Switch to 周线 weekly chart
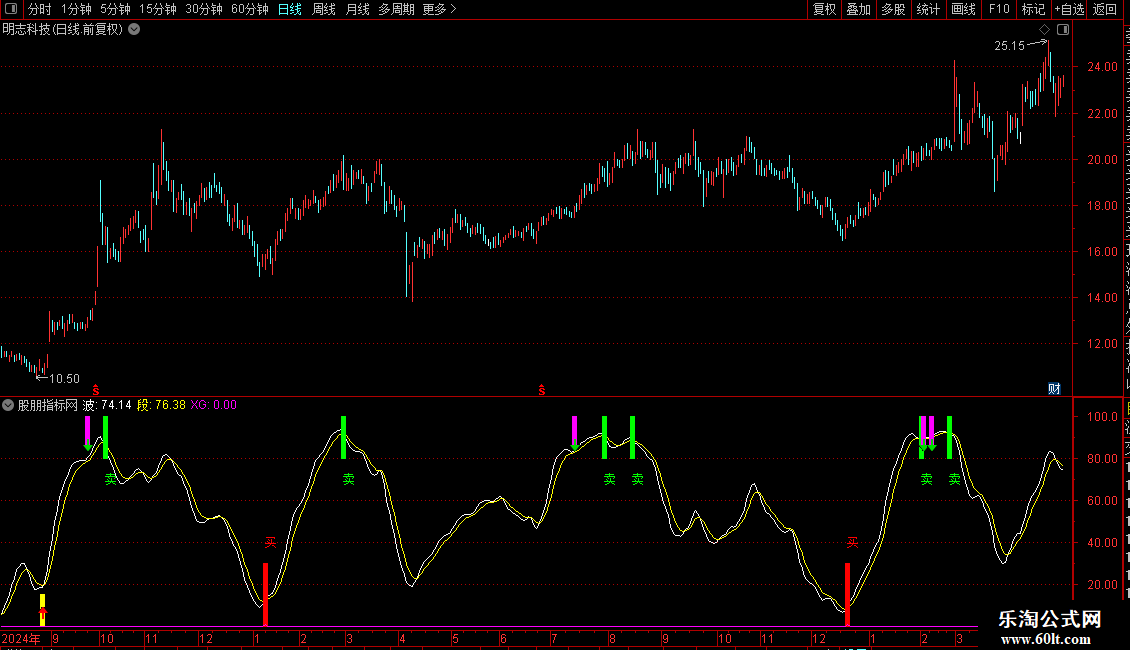Viewport: 1130px width, 650px height. 324,9
